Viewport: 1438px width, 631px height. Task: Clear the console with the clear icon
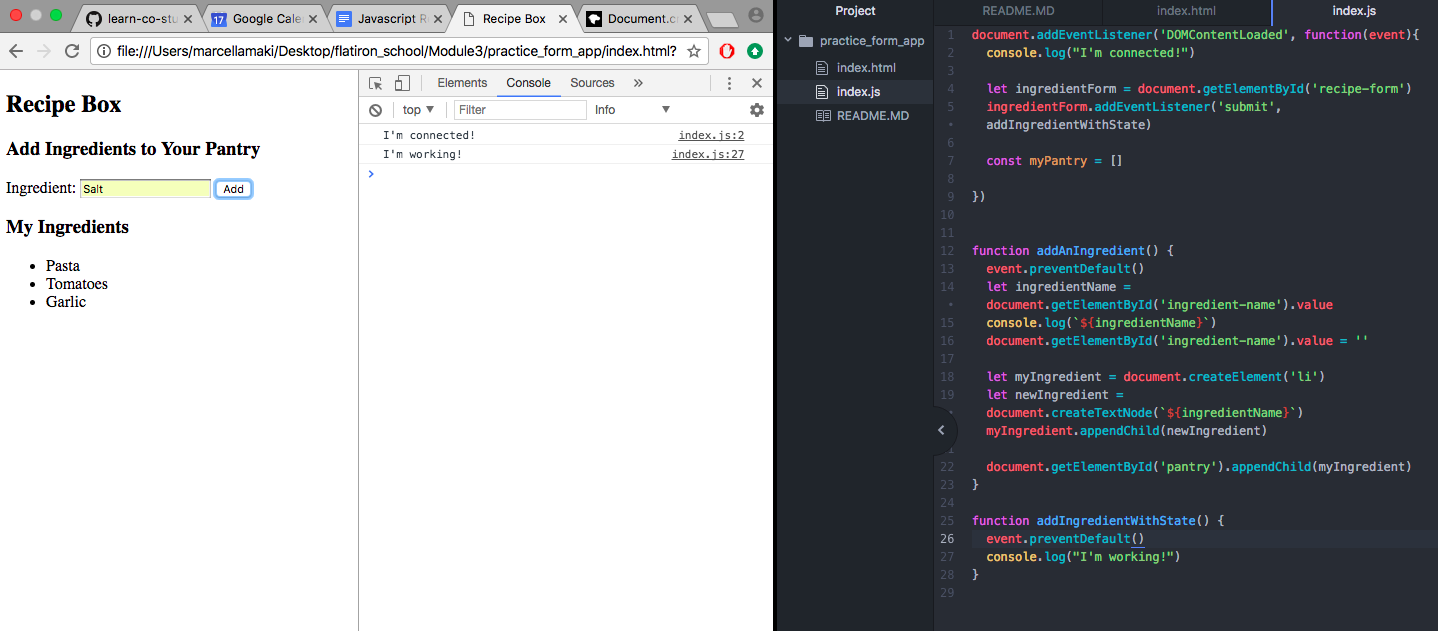point(375,110)
